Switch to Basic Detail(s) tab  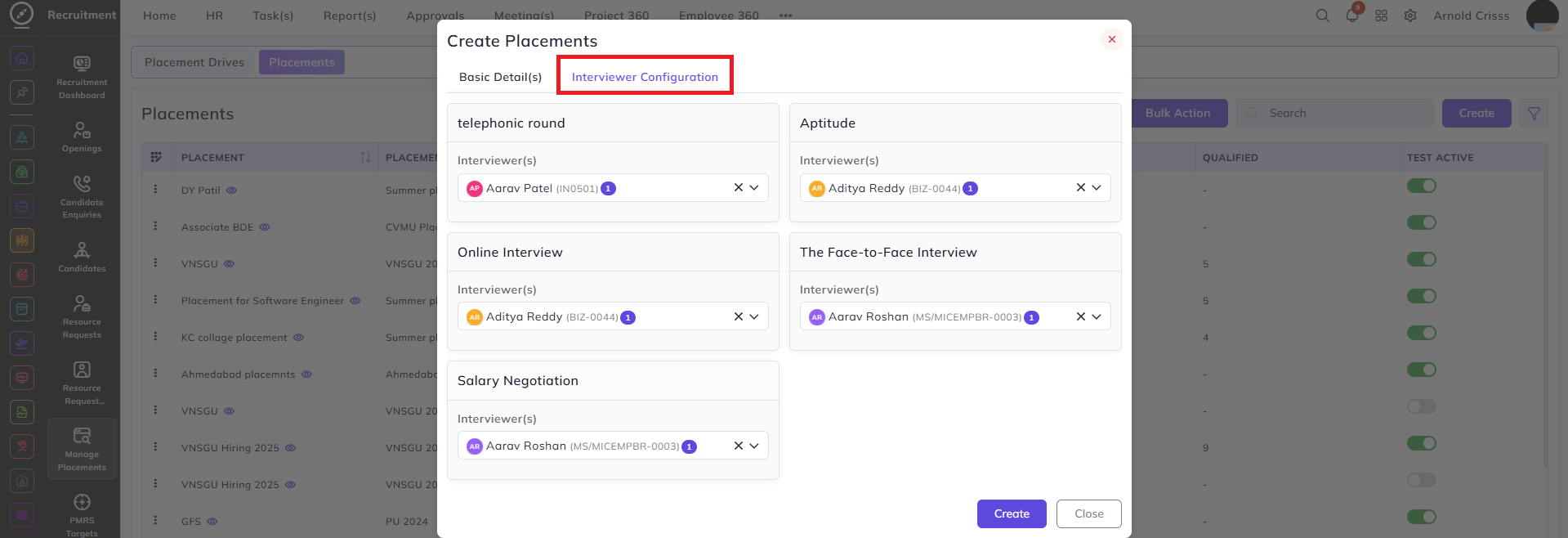tap(500, 77)
